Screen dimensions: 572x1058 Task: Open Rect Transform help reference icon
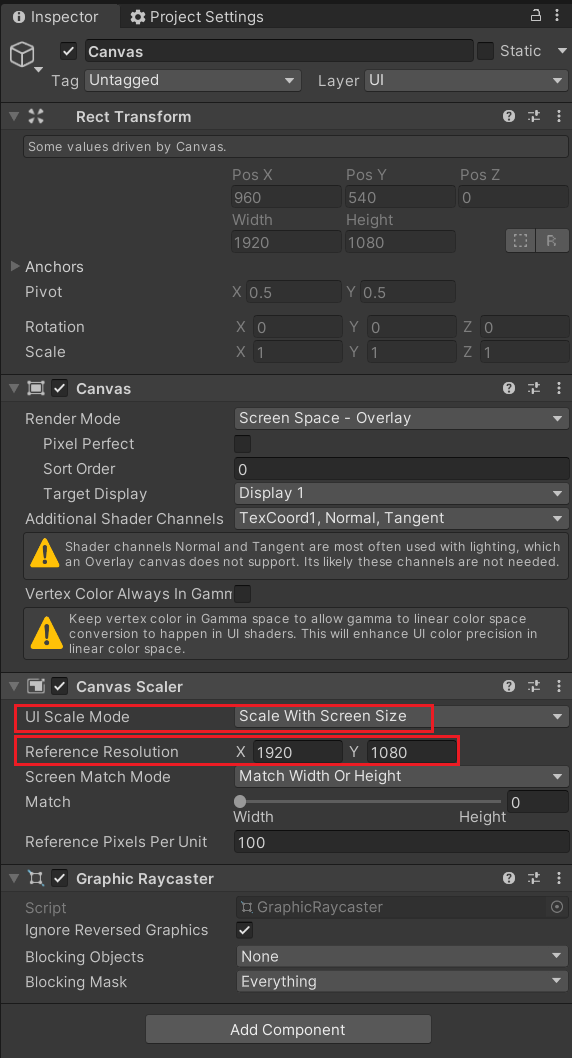tap(509, 117)
